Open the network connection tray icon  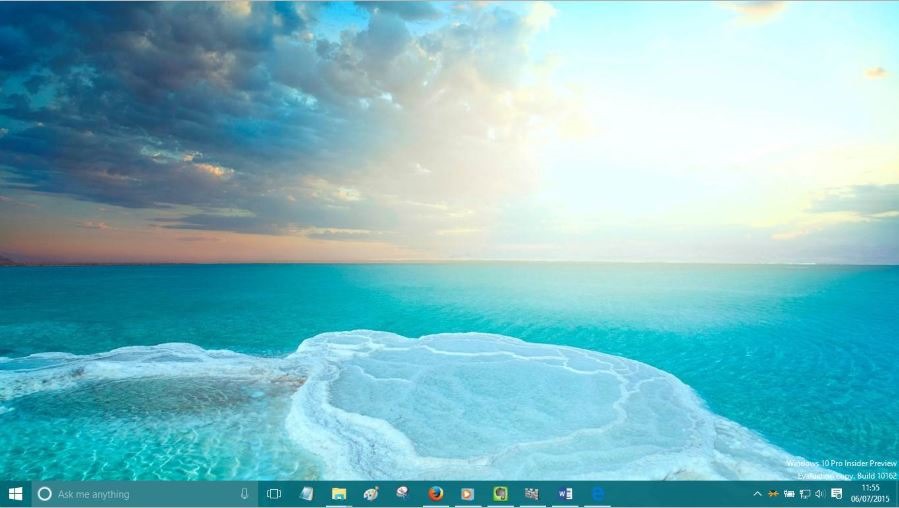[x=805, y=494]
